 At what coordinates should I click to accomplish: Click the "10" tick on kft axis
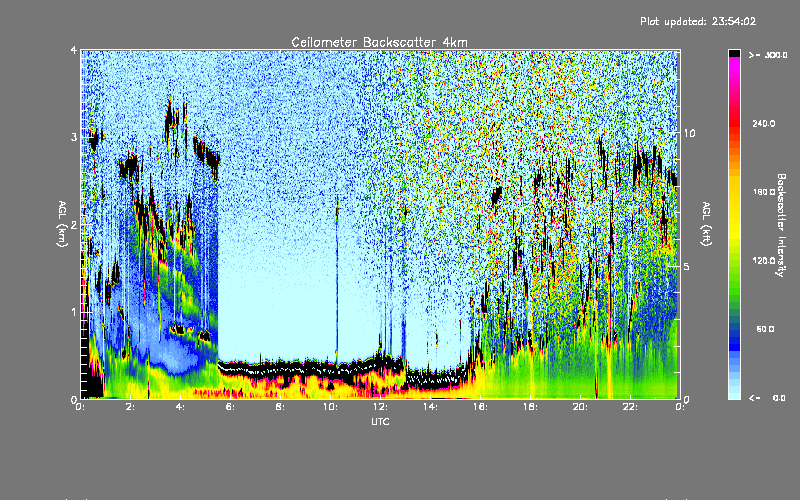pyautogui.click(x=689, y=133)
